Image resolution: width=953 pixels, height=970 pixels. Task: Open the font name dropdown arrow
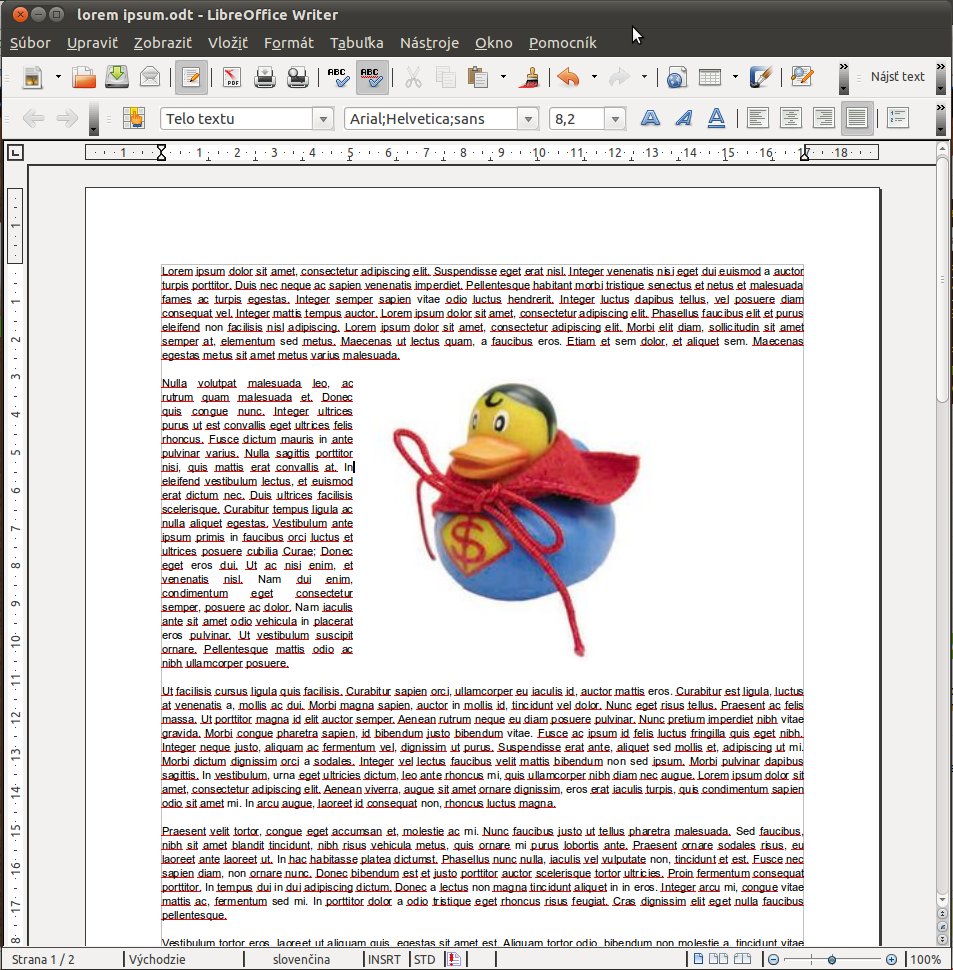point(528,119)
